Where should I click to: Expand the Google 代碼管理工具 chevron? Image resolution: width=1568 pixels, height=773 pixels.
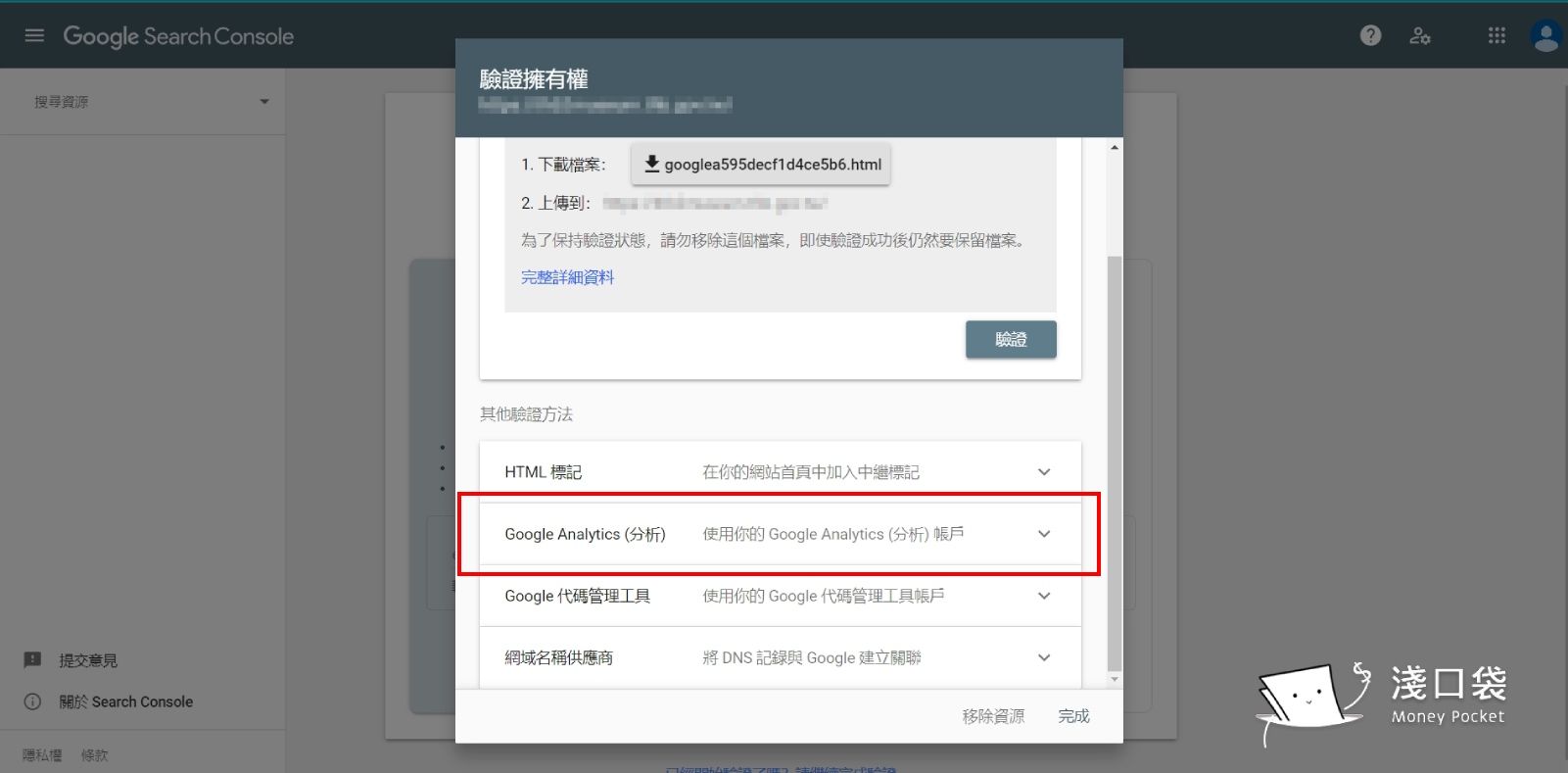click(1044, 596)
